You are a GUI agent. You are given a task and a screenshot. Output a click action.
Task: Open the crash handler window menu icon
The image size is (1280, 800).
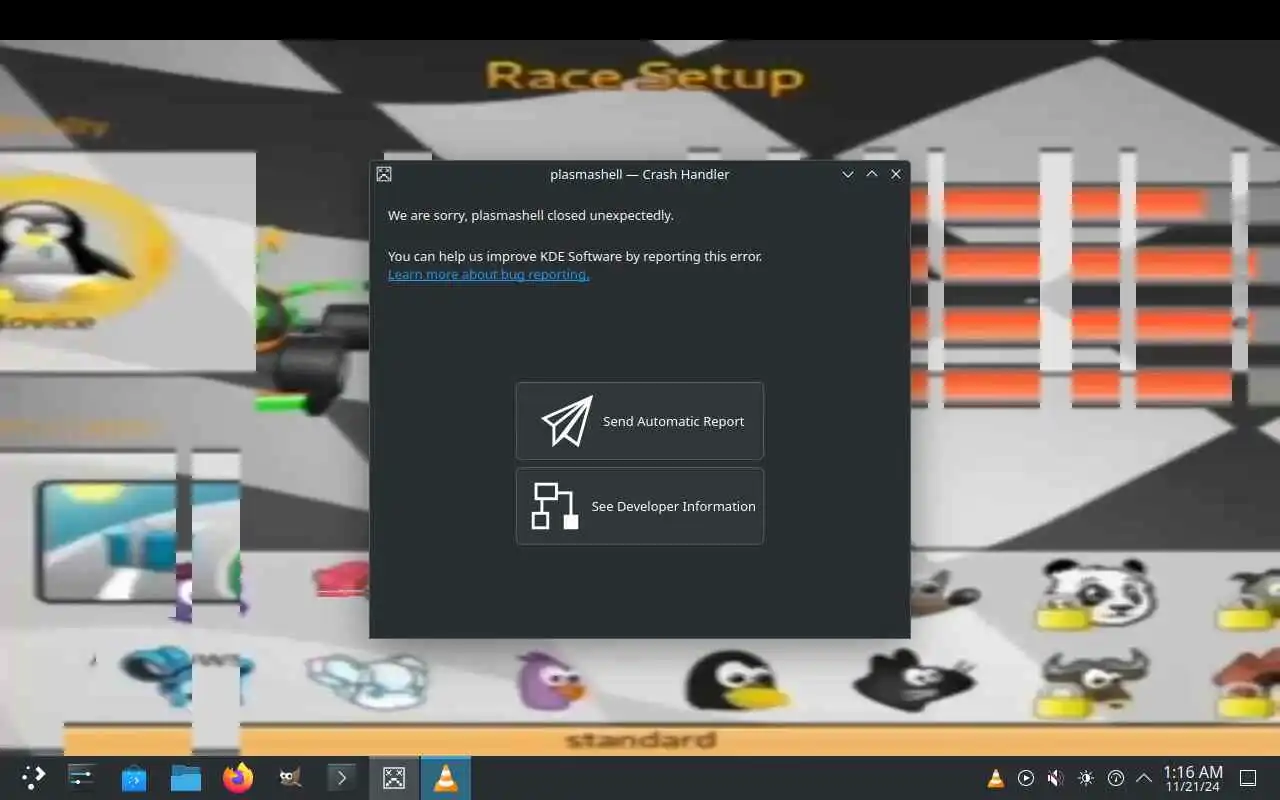coord(384,174)
